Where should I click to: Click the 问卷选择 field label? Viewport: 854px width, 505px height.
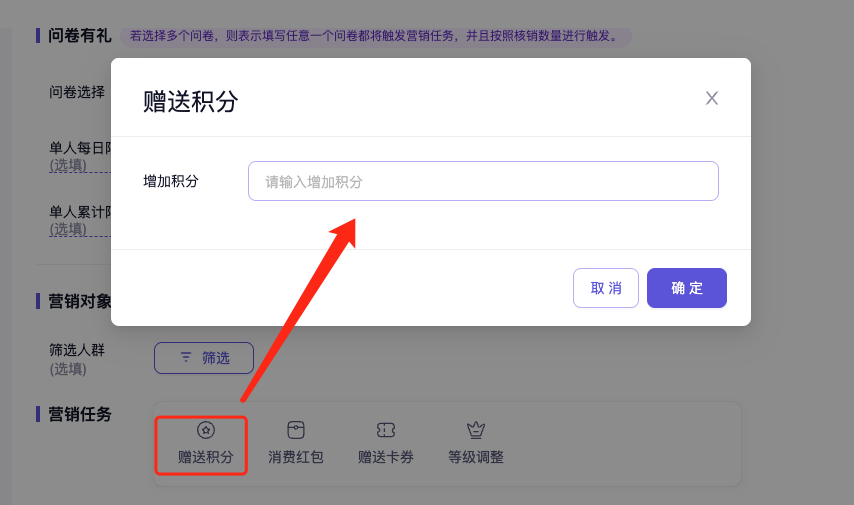(x=77, y=92)
